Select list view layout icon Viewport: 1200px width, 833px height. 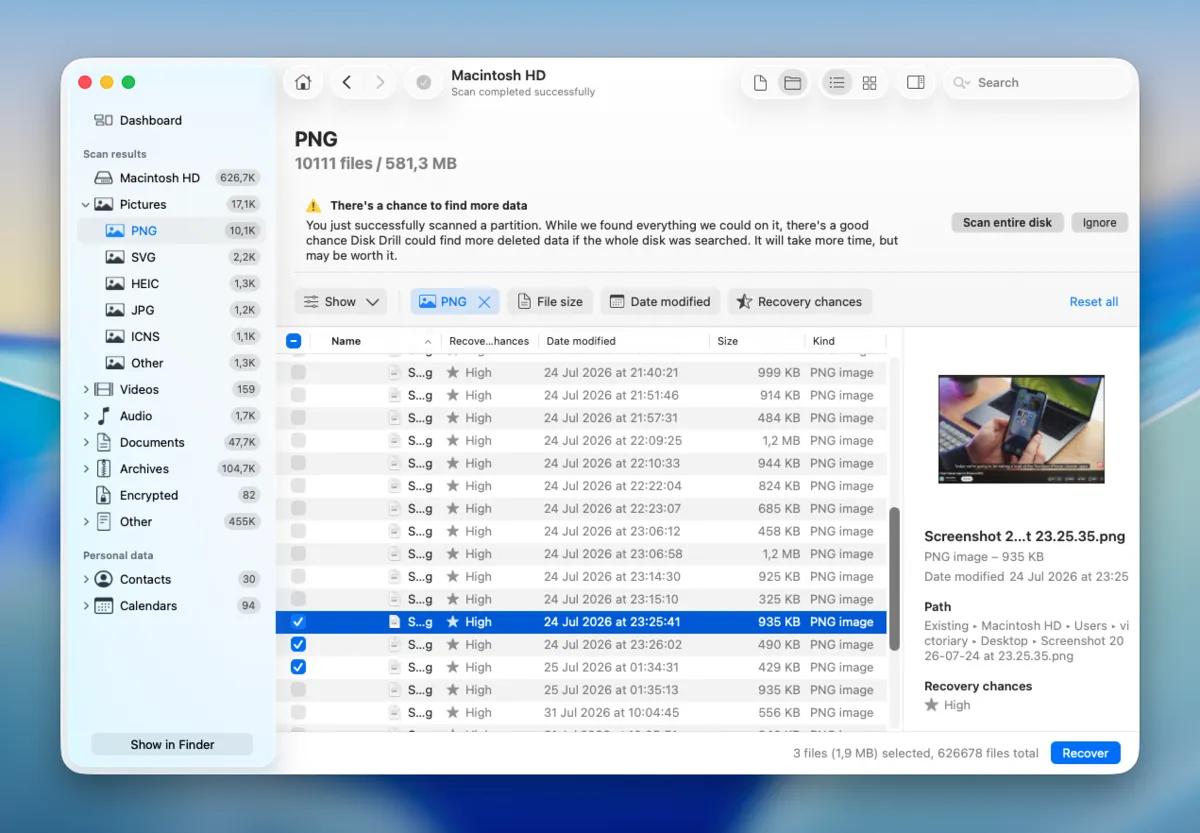tap(837, 83)
